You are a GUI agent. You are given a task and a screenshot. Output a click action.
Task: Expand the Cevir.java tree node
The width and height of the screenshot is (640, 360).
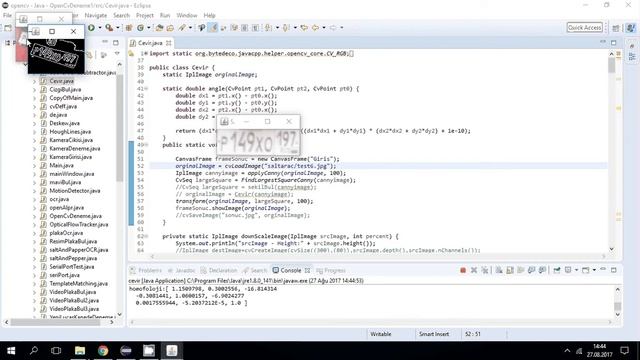point(35,81)
